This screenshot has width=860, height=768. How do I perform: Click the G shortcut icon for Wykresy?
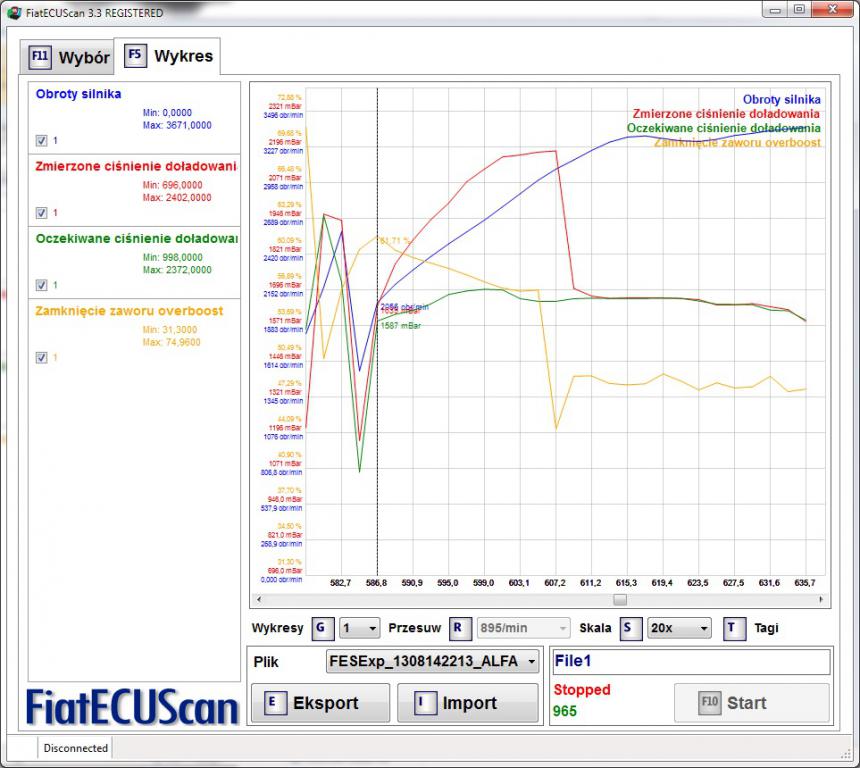(322, 628)
